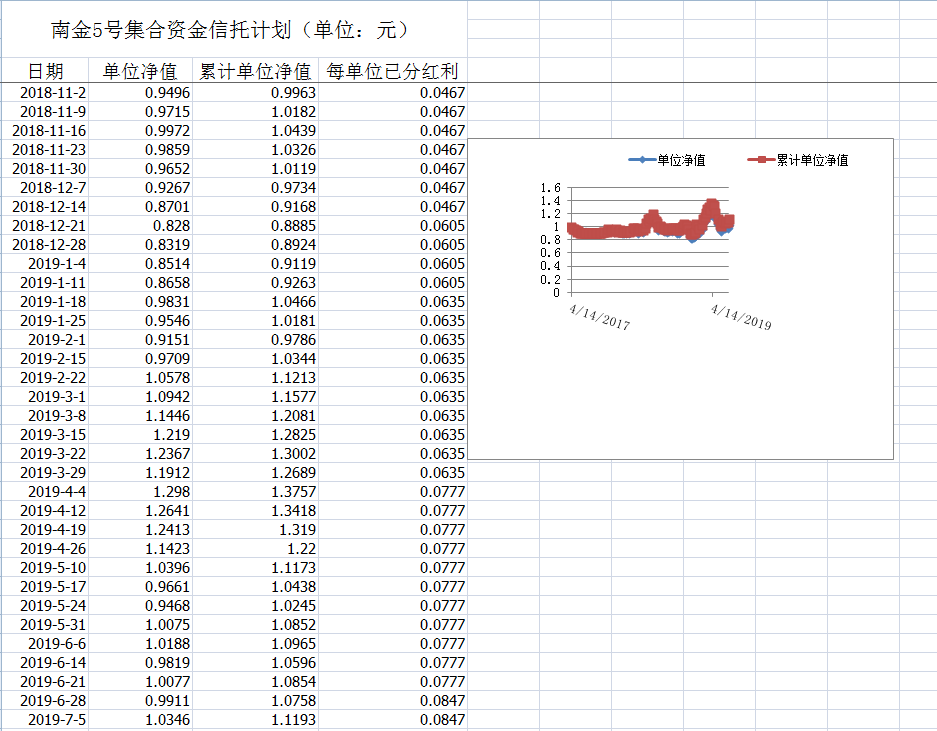Select date cell 2019-1-4
This screenshot has height=731, width=937.
45,264
